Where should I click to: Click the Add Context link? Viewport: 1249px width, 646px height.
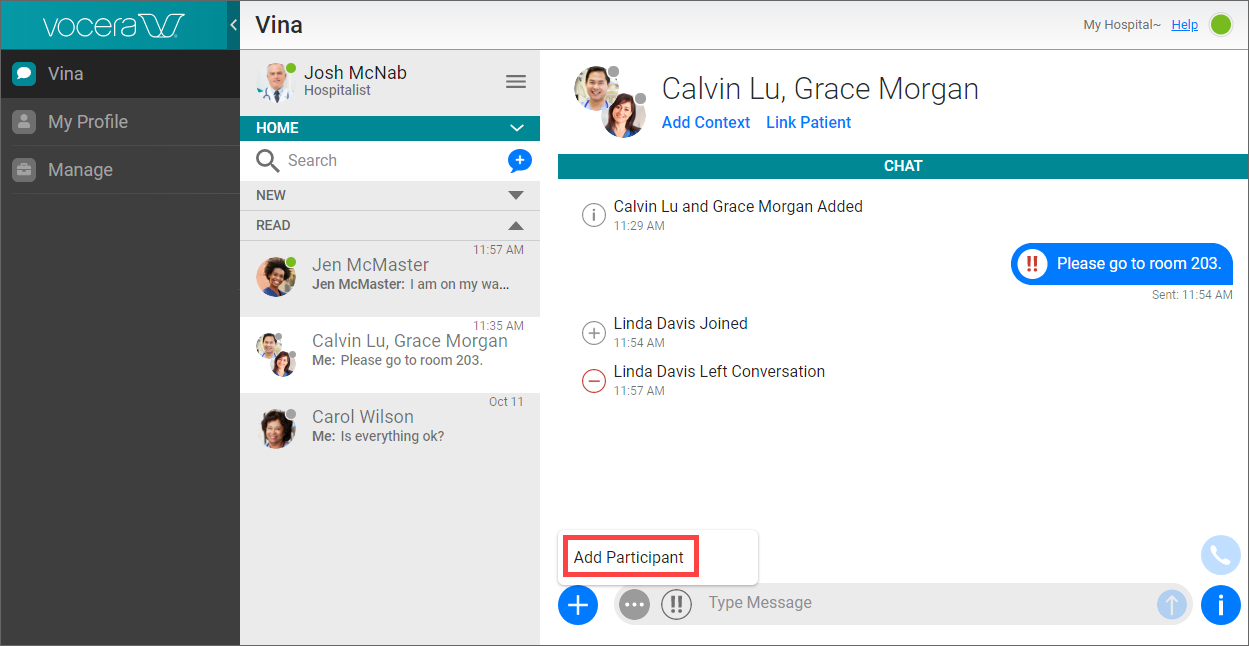pos(706,122)
